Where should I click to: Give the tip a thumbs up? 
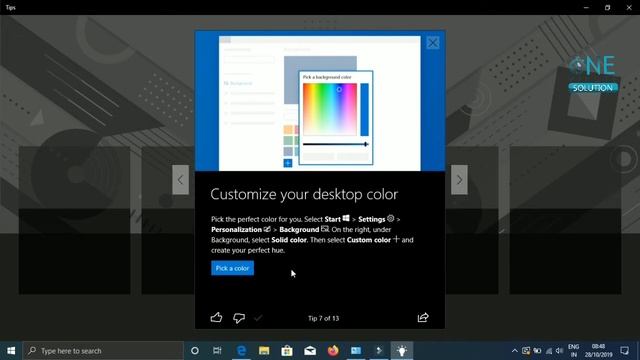[x=216, y=318]
